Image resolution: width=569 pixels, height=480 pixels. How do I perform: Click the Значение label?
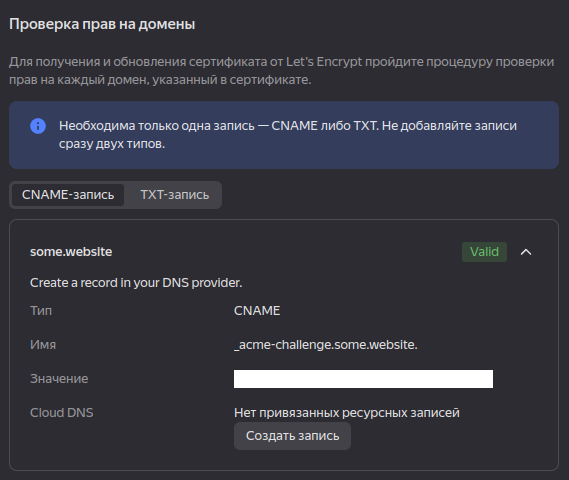59,379
